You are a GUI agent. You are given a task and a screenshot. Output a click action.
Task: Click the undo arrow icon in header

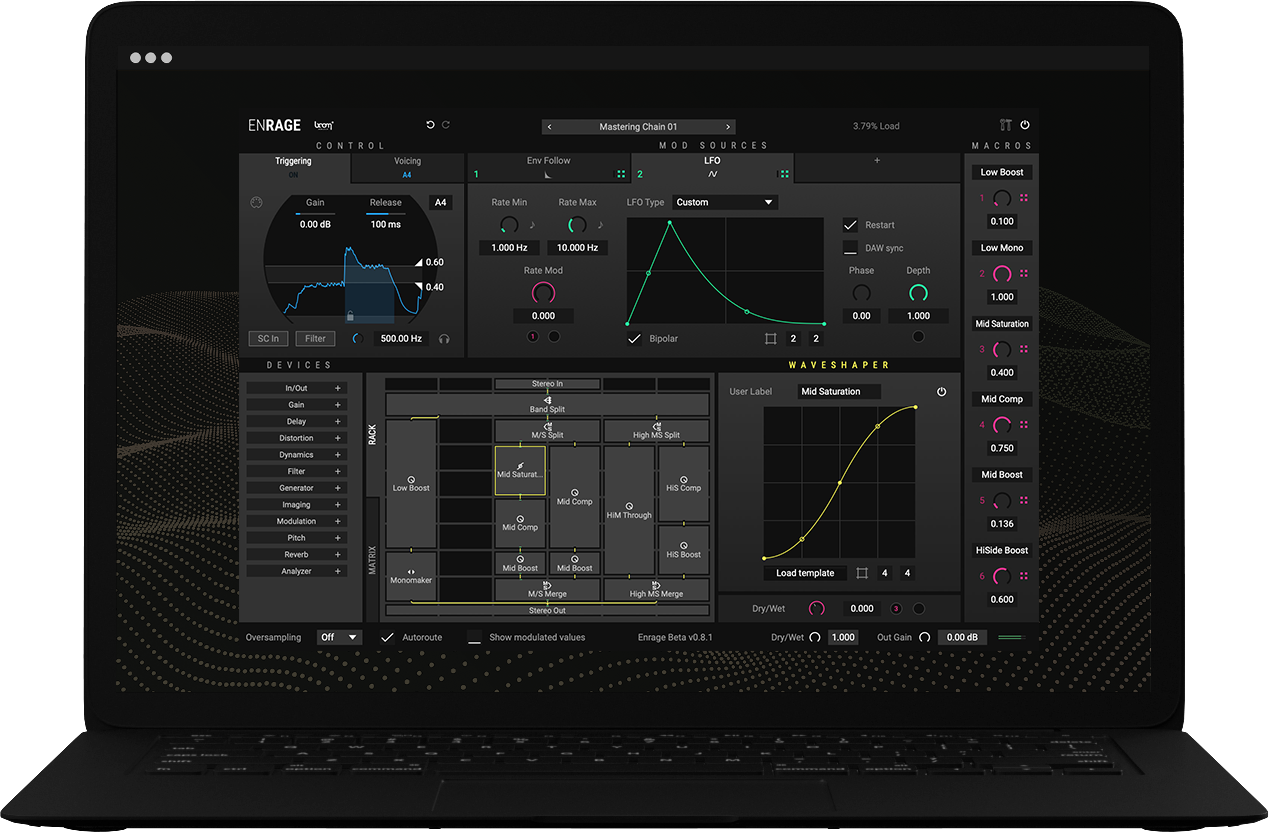tap(430, 125)
